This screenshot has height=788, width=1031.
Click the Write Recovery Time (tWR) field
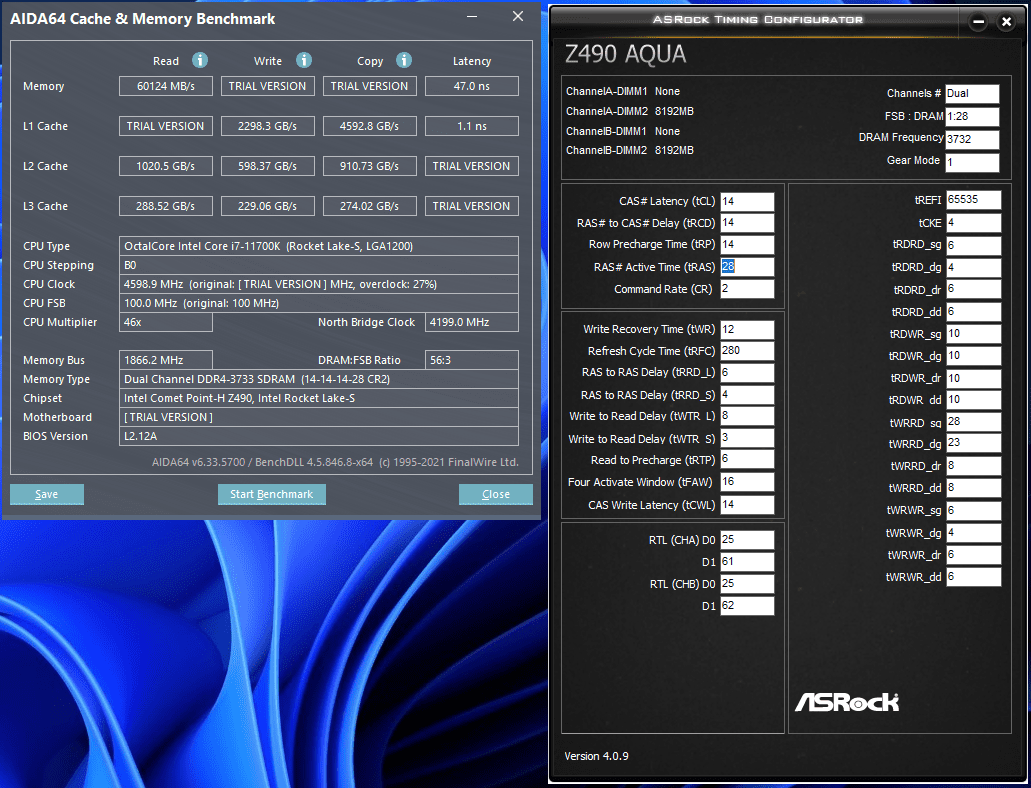747,330
